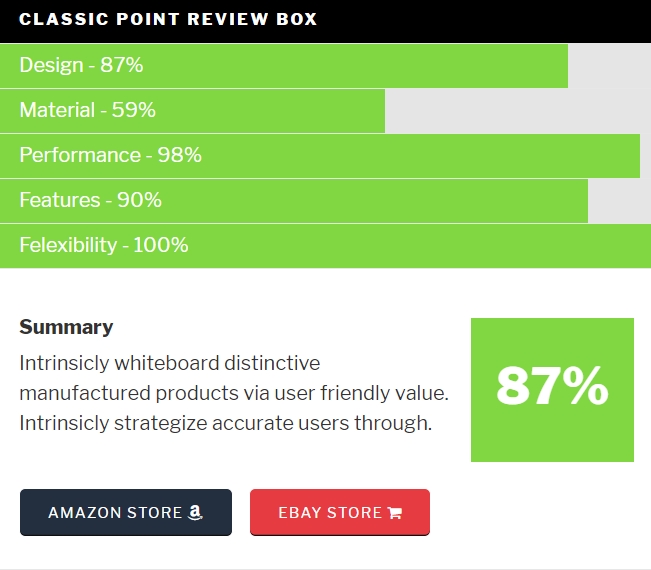The width and height of the screenshot is (651, 570).
Task: Click the "Performance - 98%" label text
Action: point(110,155)
